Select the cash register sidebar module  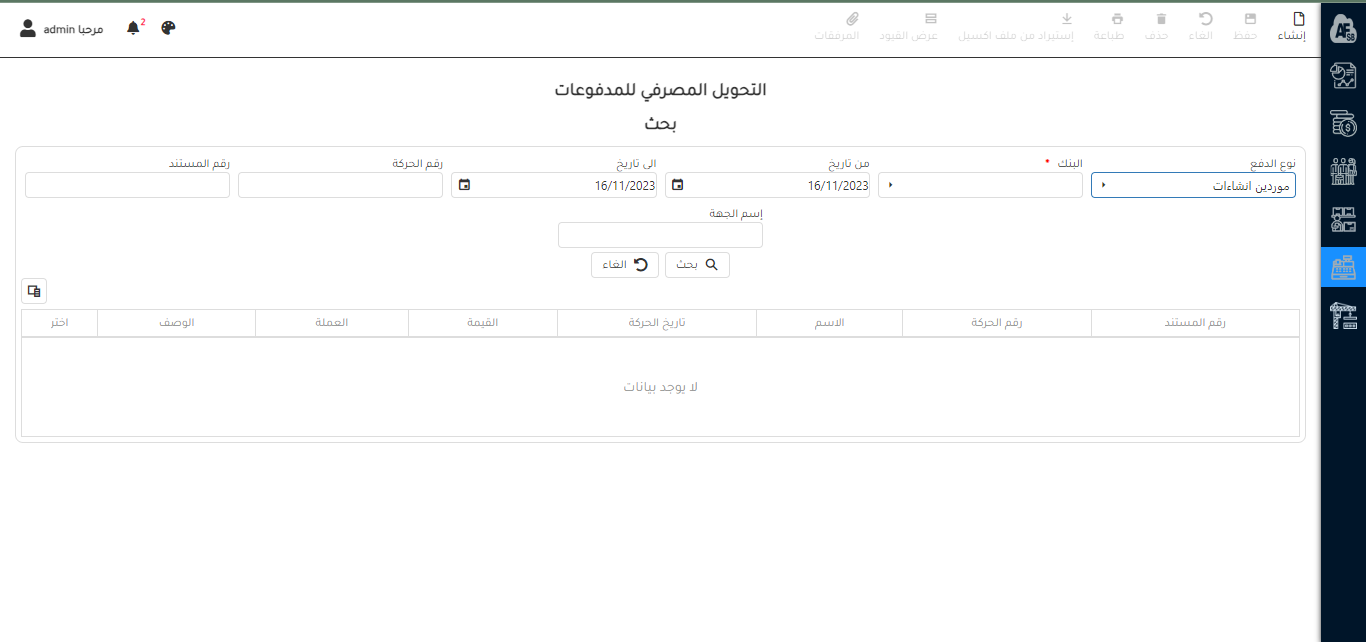click(x=1343, y=268)
